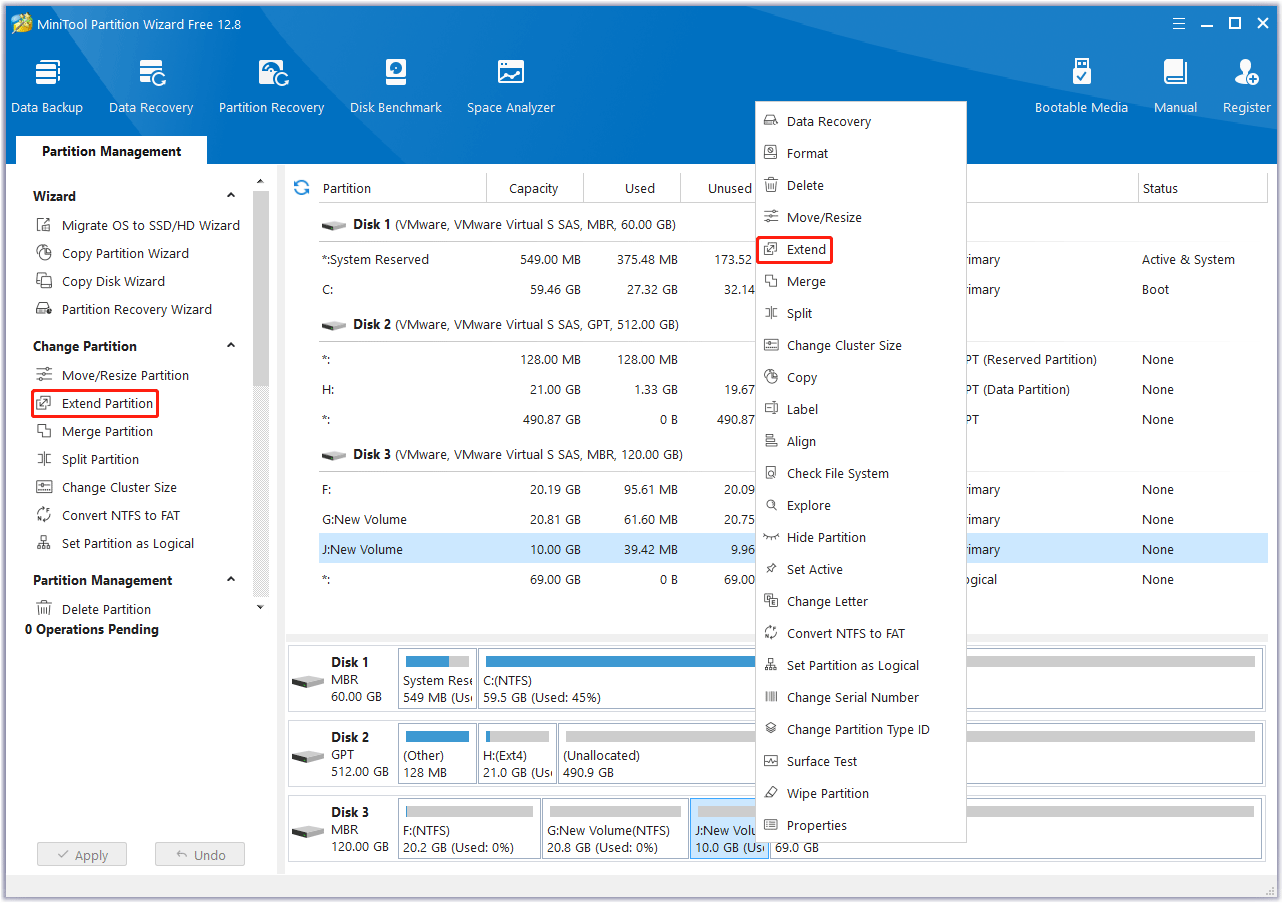Select the Disk 2 header row

[x=793, y=325]
